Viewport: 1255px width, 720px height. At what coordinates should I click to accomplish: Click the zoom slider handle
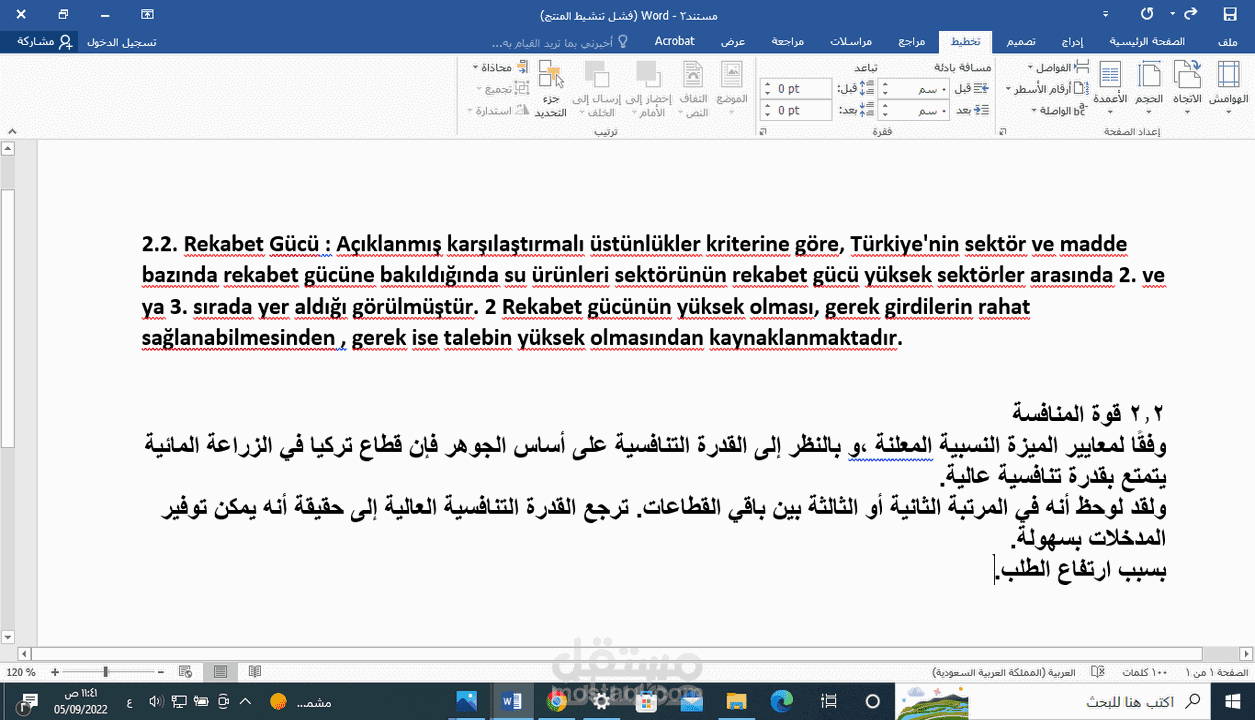point(106,672)
